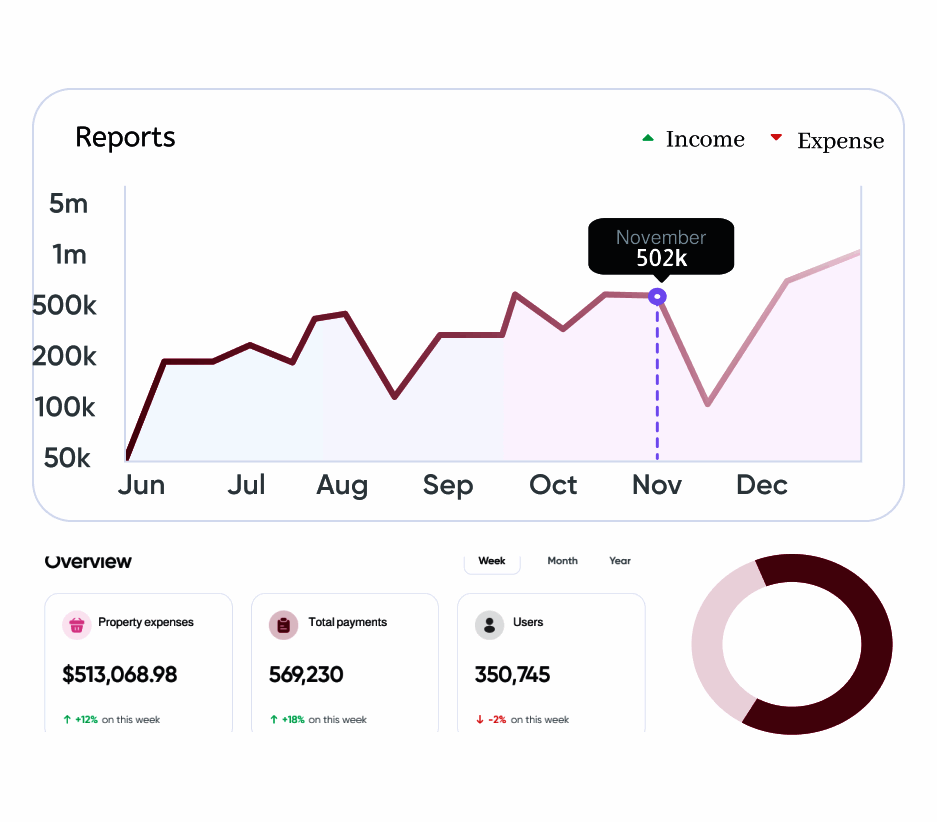This screenshot has height=823, width=937.
Task: Switch overview to Month tab
Action: coord(562,561)
